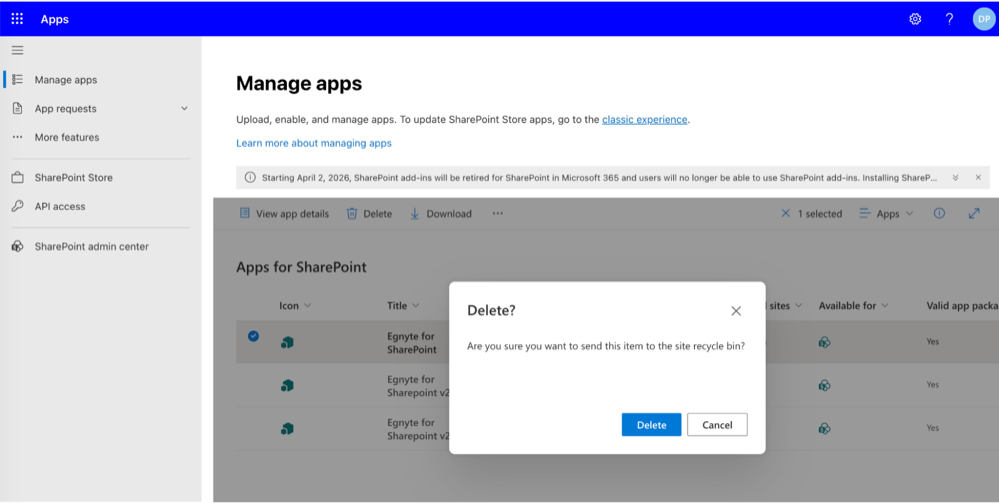Click View app details in toolbar
Image resolution: width=999 pixels, height=503 pixels.
point(284,214)
